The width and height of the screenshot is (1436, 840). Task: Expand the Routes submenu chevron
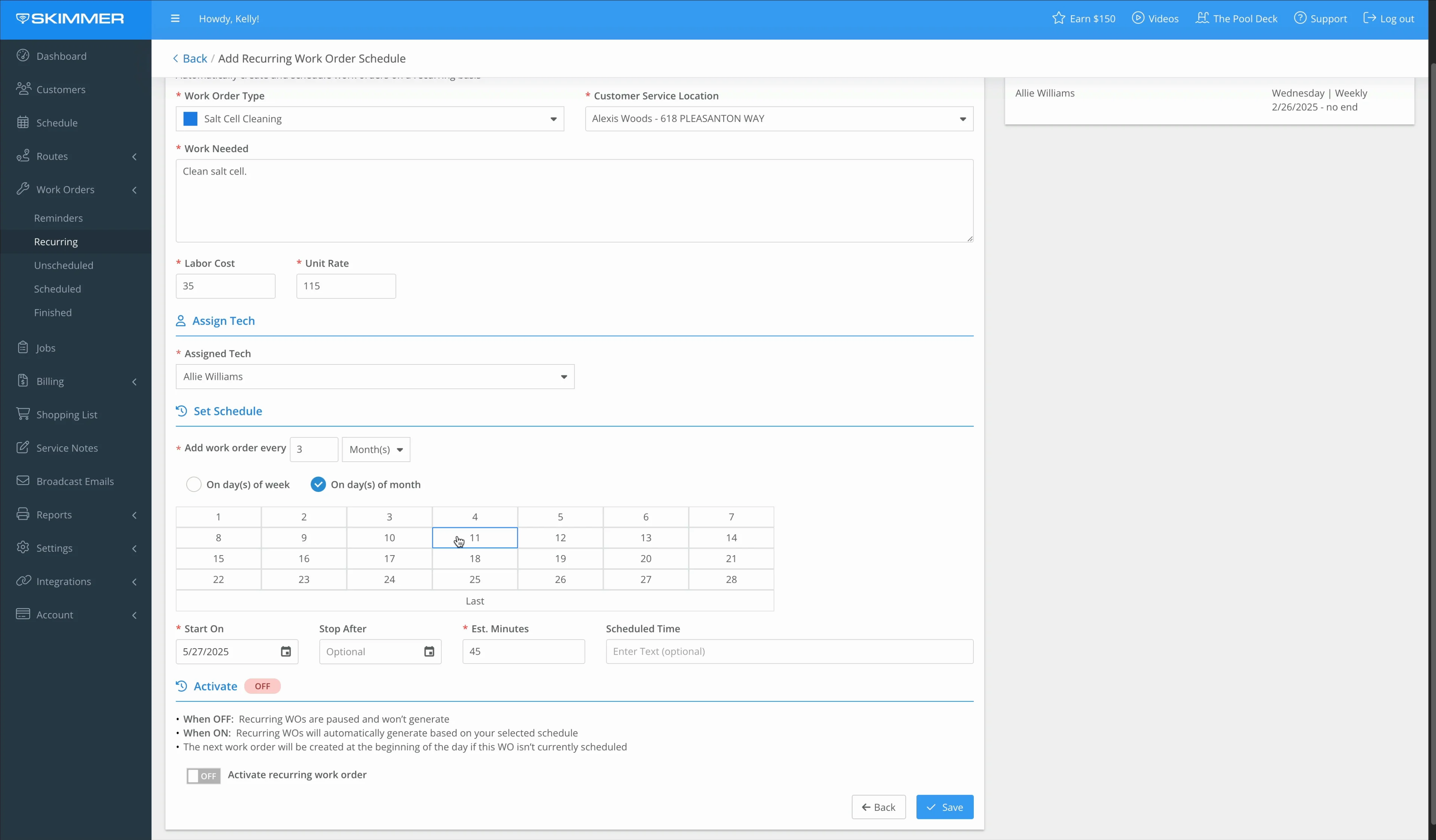135,156
